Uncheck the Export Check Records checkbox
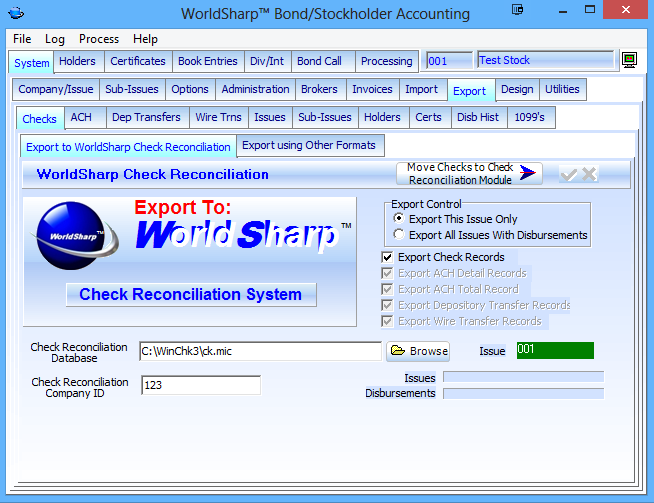Viewport: 654px width, 503px height. pos(388,257)
